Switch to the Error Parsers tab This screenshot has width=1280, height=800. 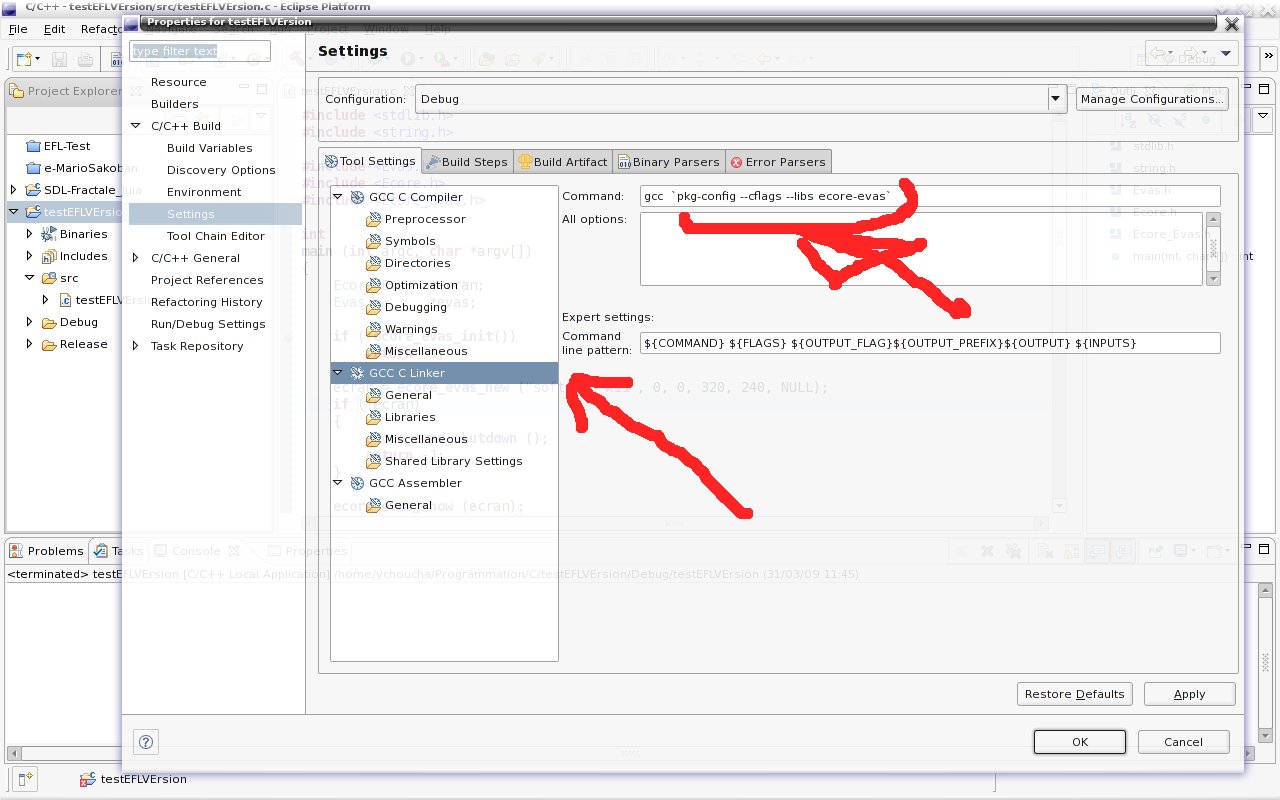[x=778, y=161]
